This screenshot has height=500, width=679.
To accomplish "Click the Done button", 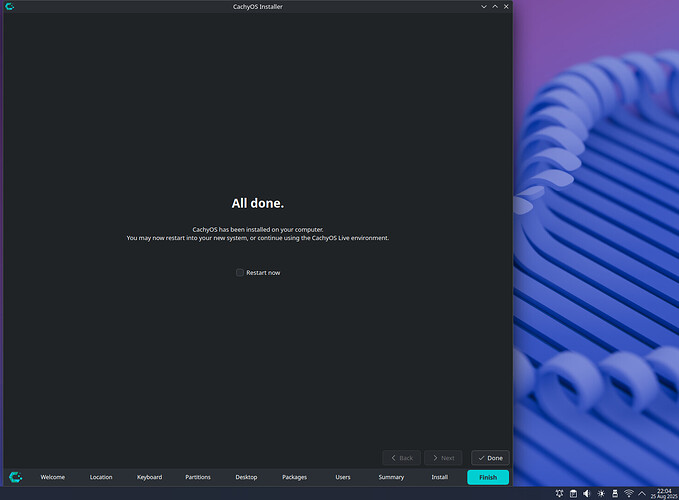I will tap(490, 458).
